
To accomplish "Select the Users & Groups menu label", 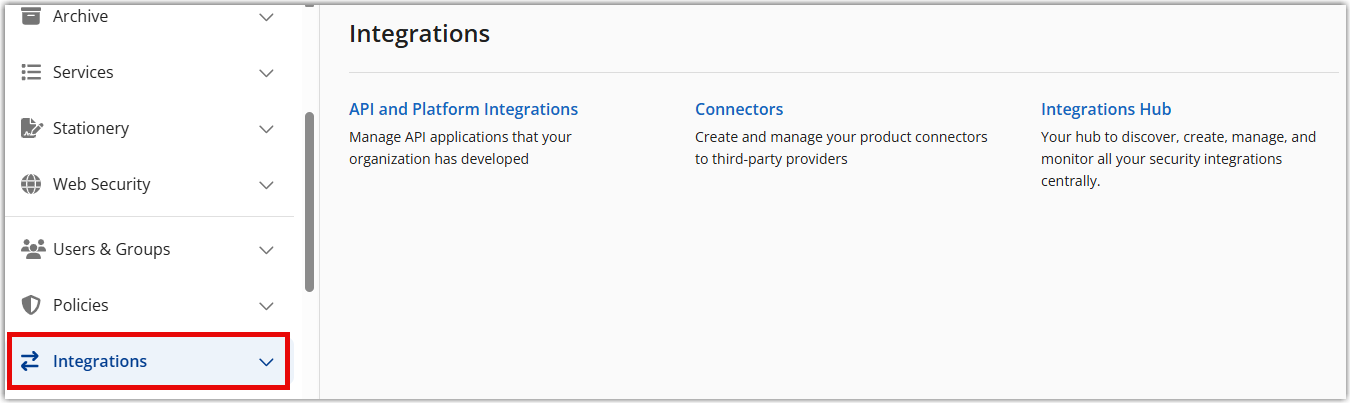I will click(111, 249).
